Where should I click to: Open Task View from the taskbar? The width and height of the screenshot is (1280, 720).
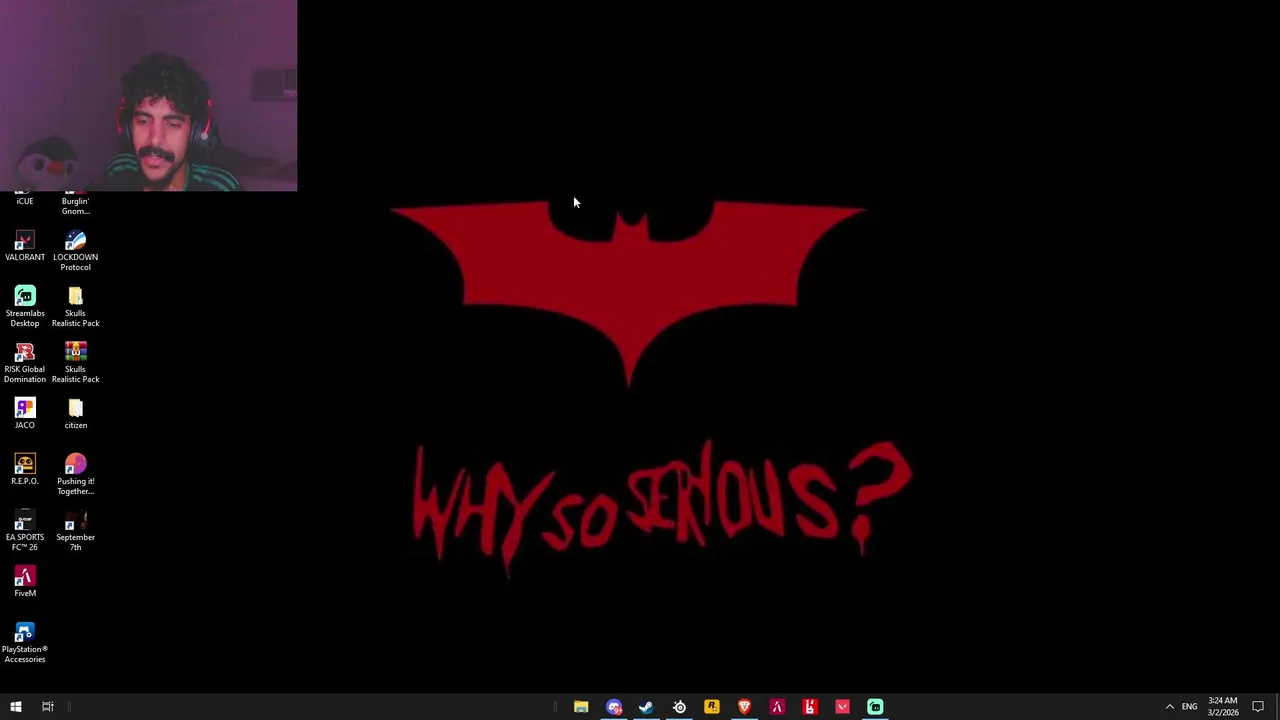coord(47,707)
